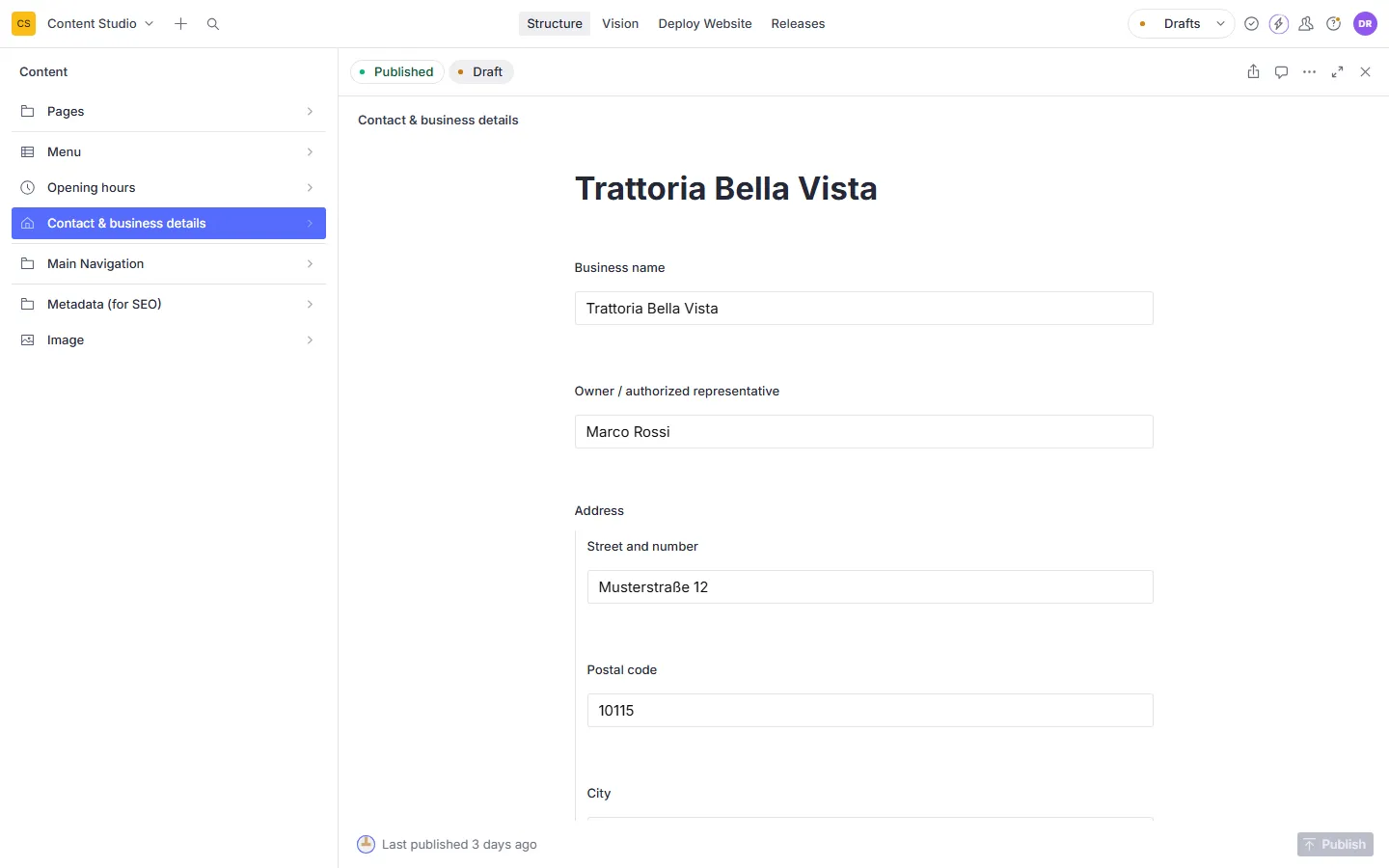The height and width of the screenshot is (868, 1389).
Task: Open the Content Studio workspace dropdown
Action: (x=100, y=23)
